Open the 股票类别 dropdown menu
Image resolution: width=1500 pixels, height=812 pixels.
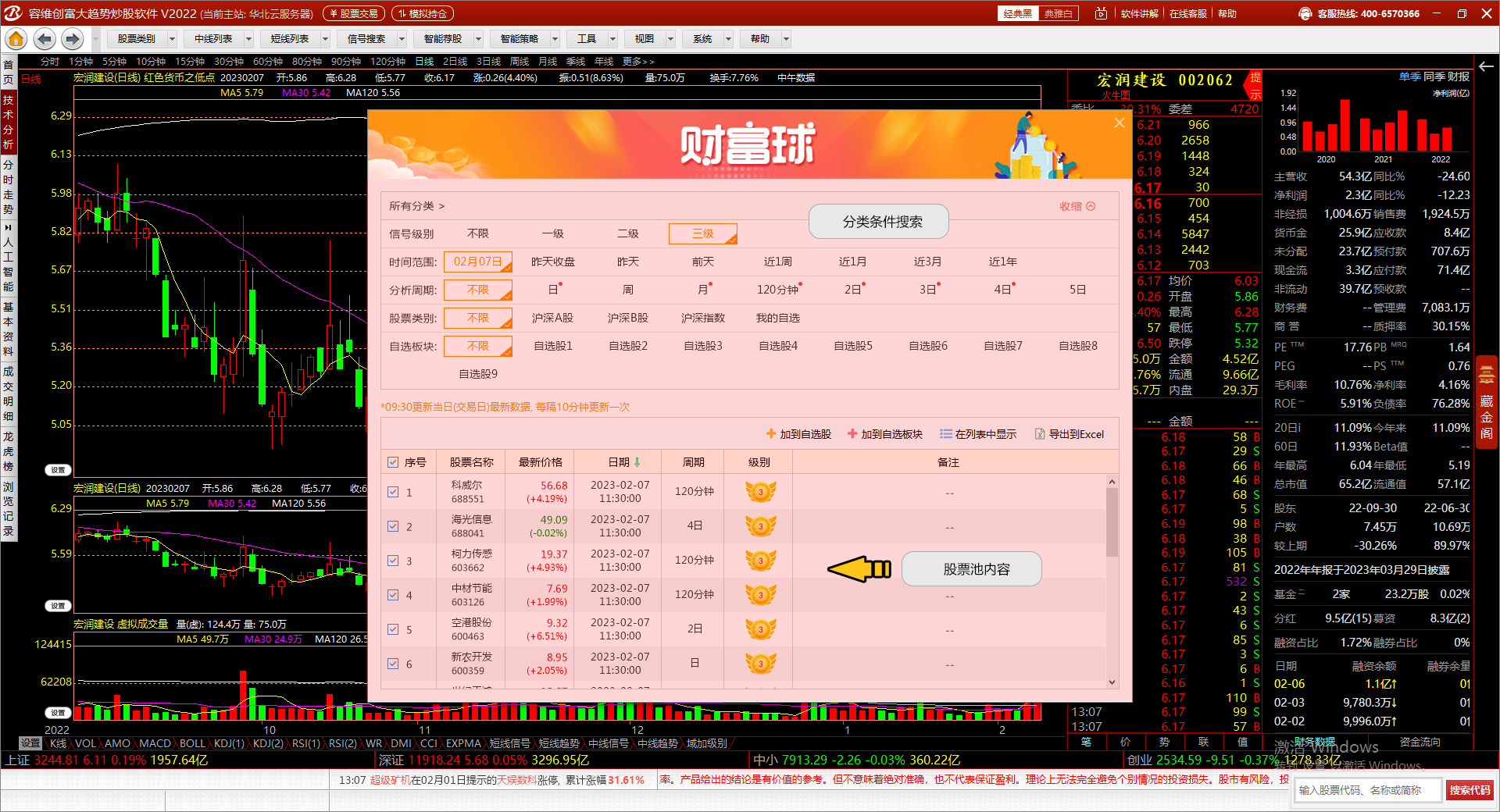pos(143,38)
